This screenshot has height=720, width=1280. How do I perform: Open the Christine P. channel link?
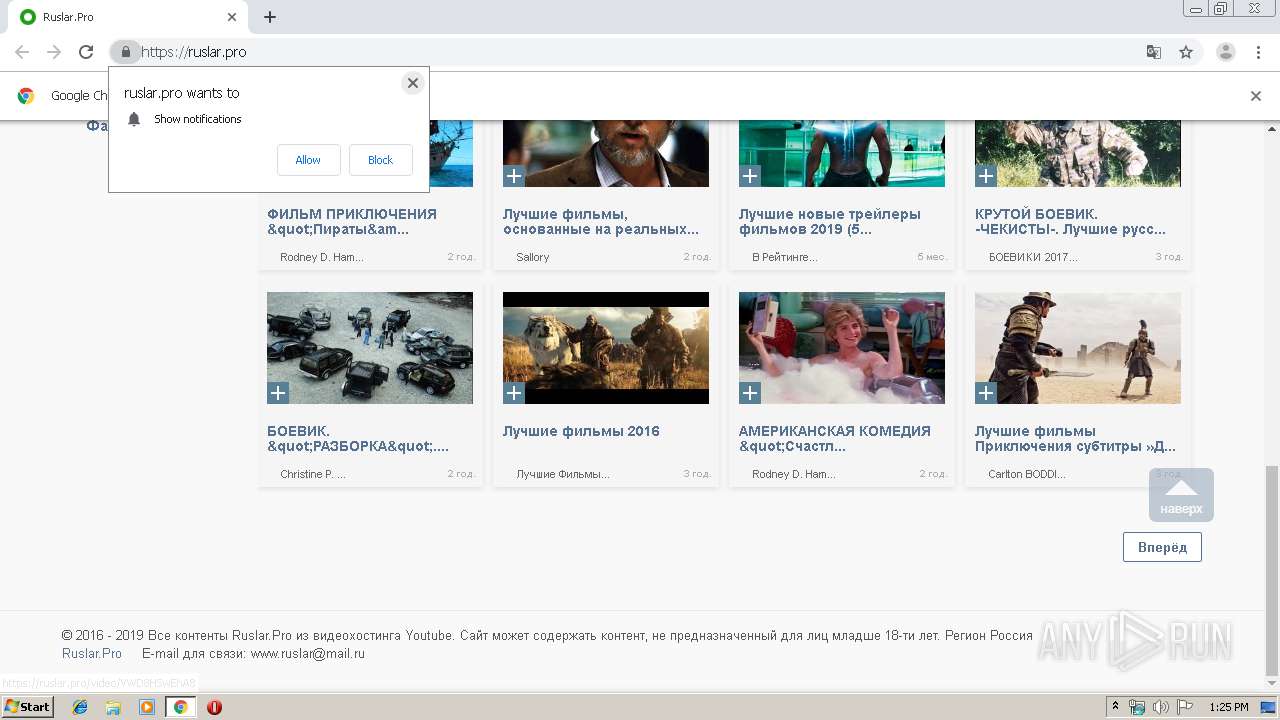click(x=313, y=474)
